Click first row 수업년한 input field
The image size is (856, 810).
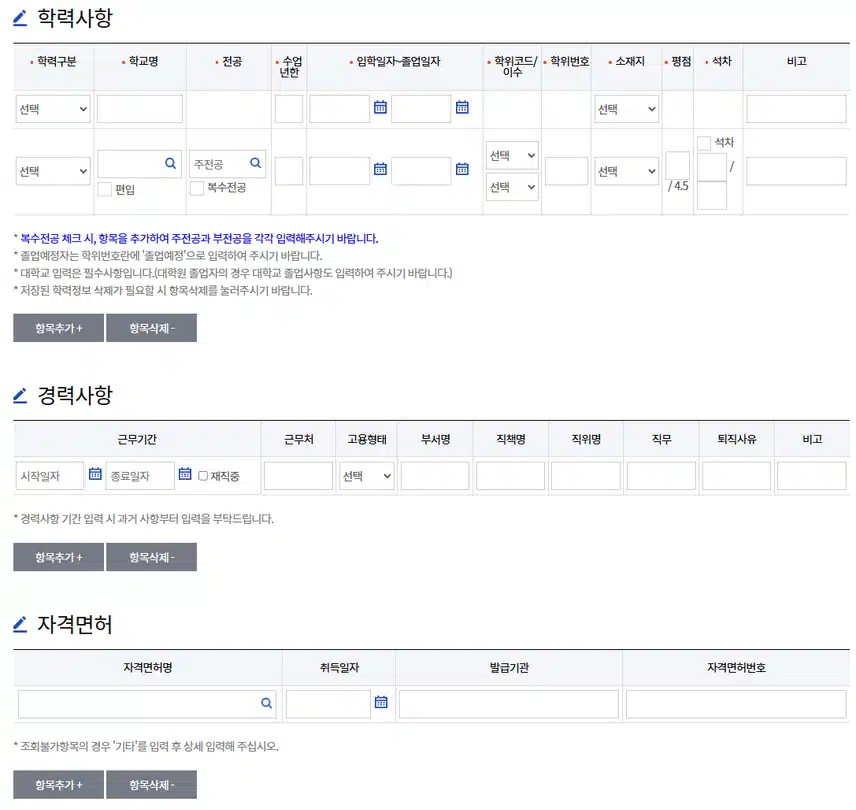tap(289, 109)
